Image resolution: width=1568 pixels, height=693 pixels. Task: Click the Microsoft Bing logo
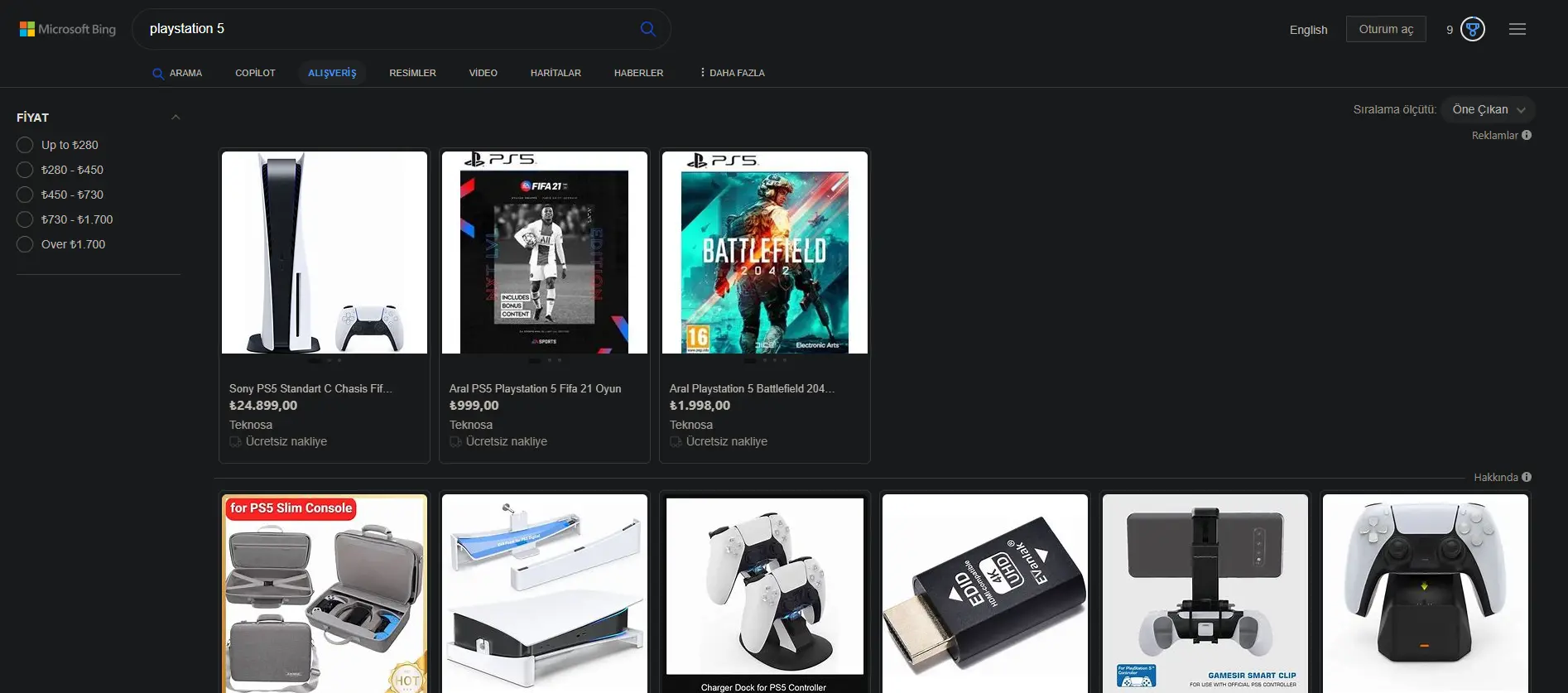[x=68, y=29]
